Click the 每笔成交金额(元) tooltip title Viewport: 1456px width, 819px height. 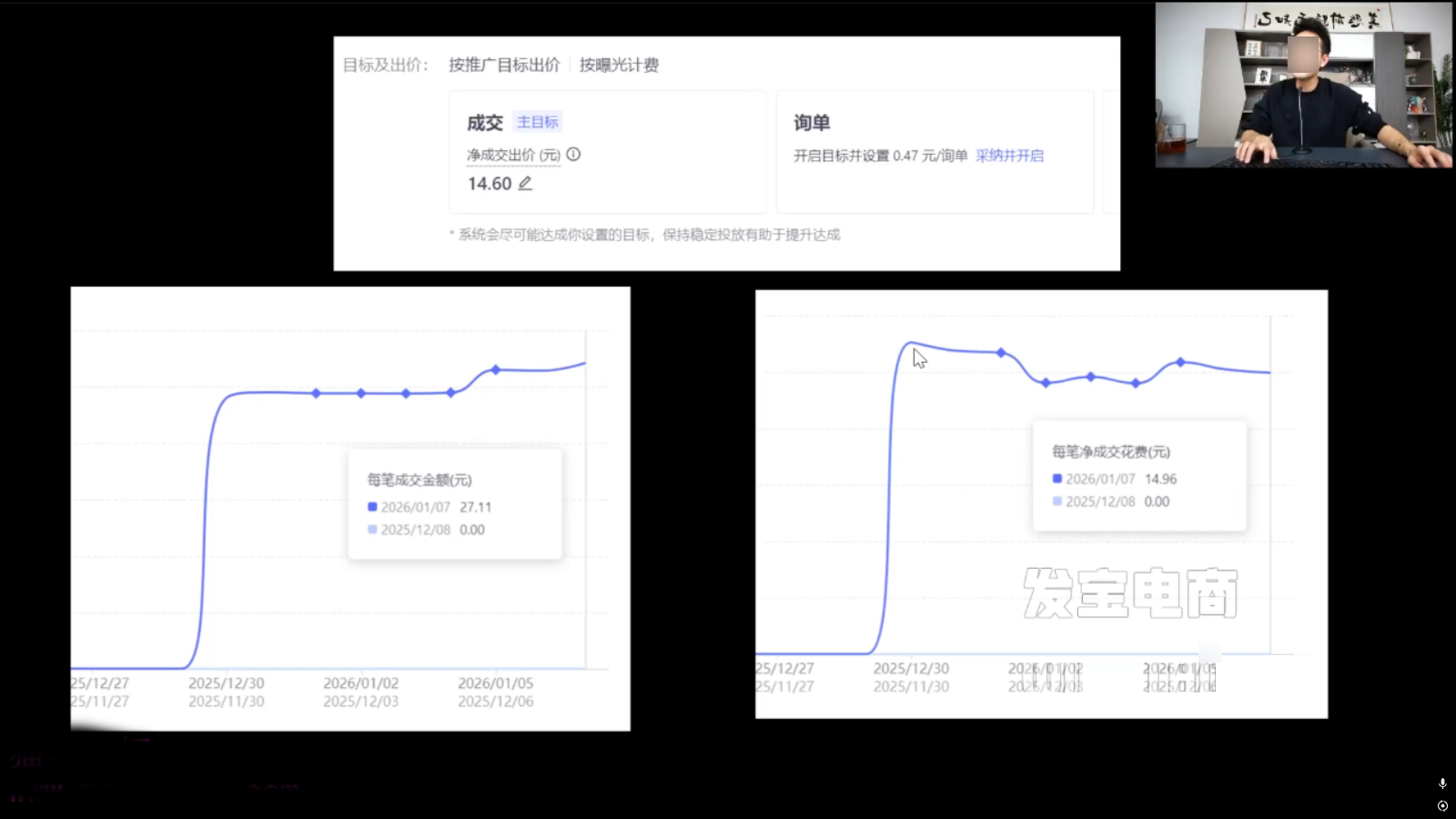click(x=420, y=480)
